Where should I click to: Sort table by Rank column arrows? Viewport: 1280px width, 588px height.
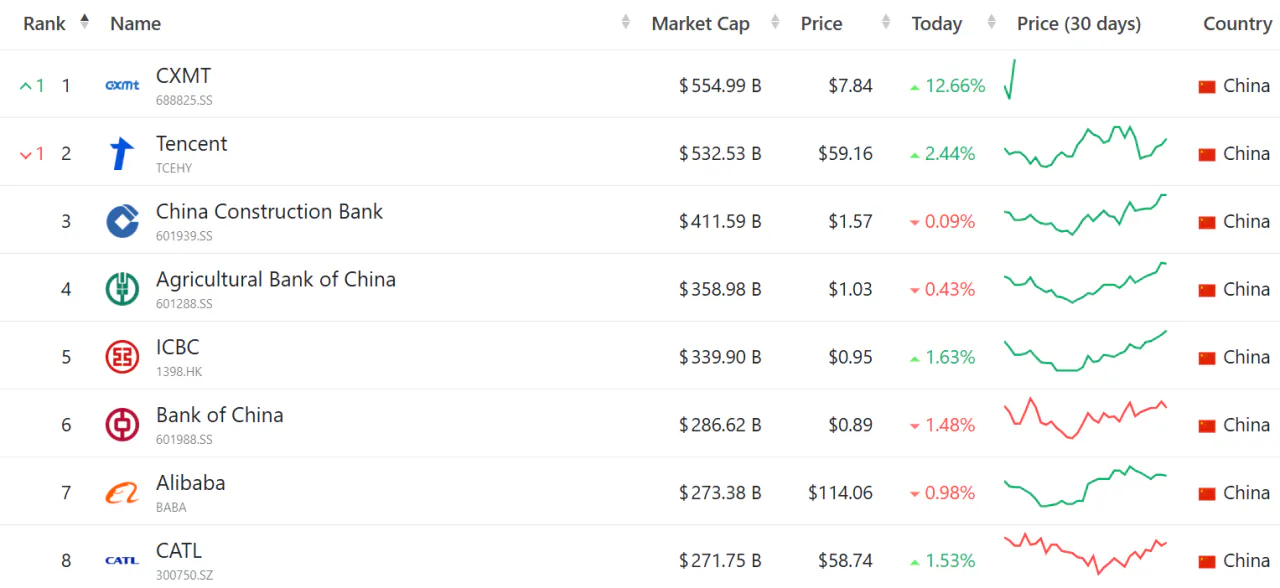tap(84, 21)
